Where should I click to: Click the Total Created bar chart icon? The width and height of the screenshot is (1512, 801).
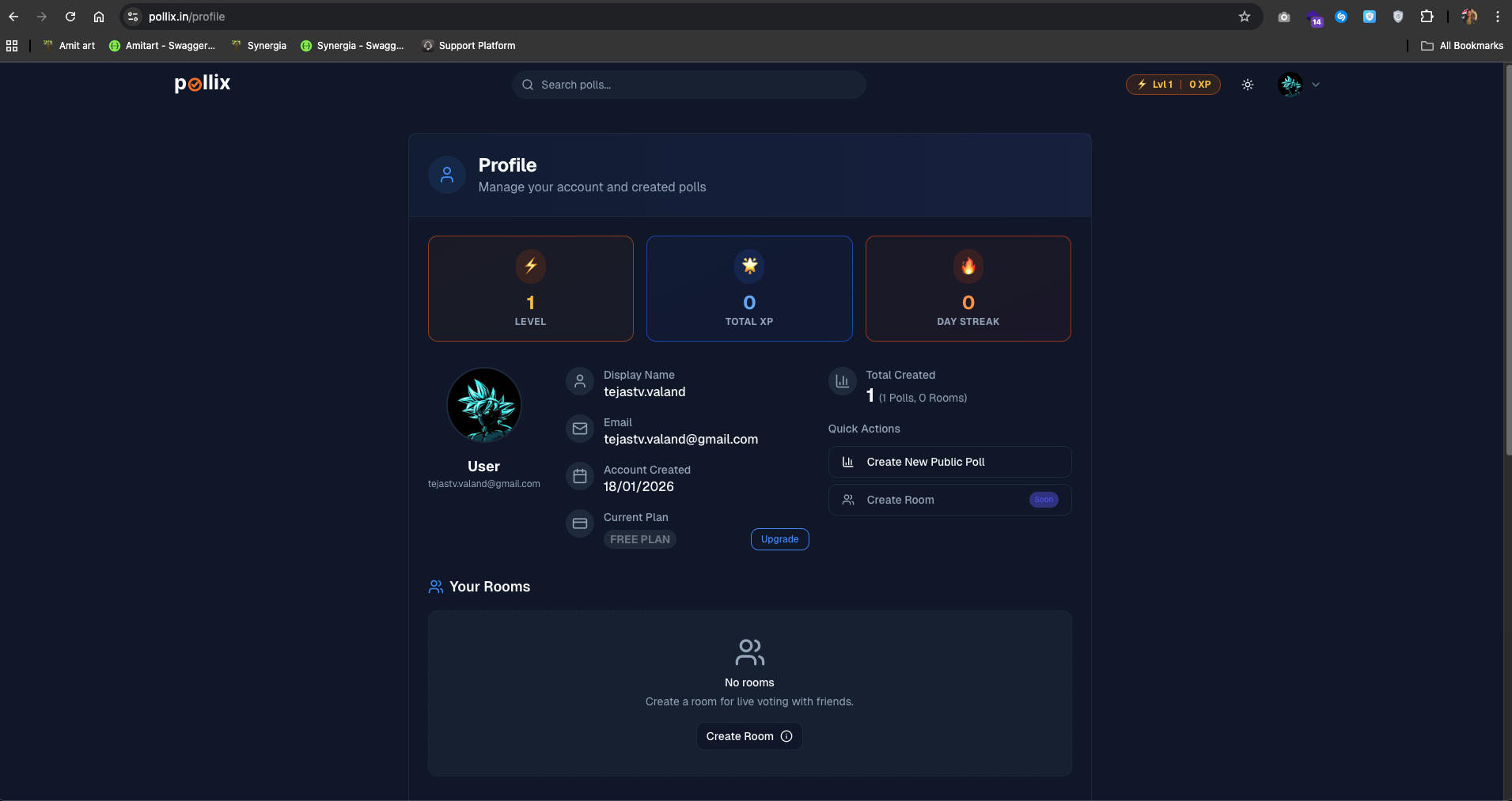click(843, 381)
